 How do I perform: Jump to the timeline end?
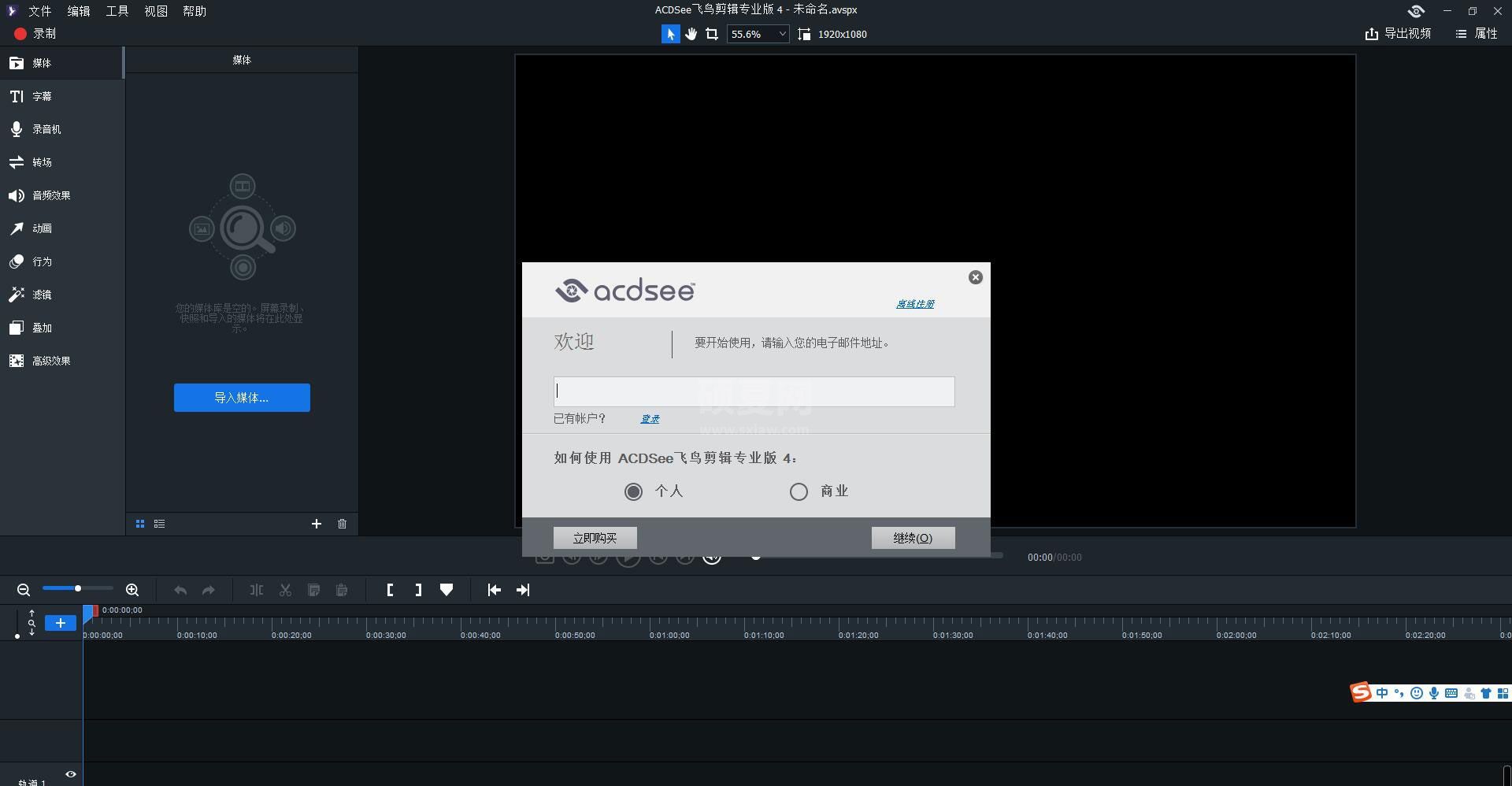[x=523, y=590]
